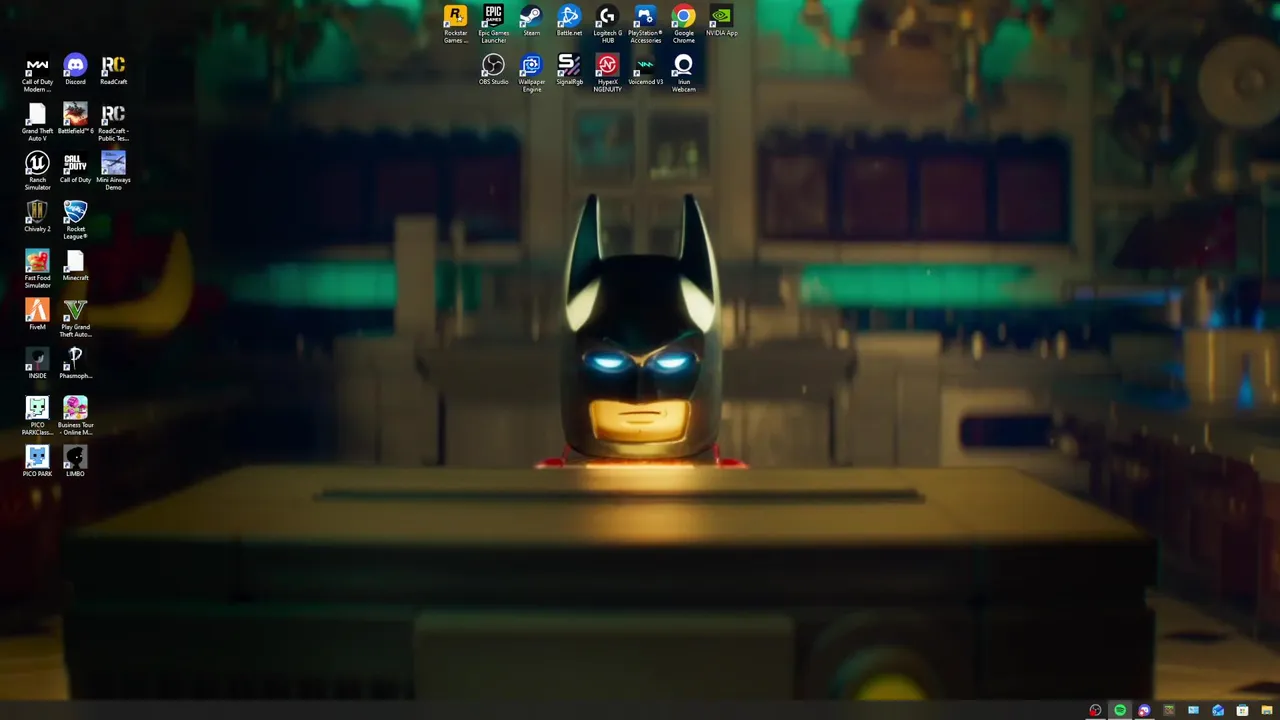Viewport: 1280px width, 720px height.
Task: Select the Grand Theft Auto V shortcut
Action: 37,122
